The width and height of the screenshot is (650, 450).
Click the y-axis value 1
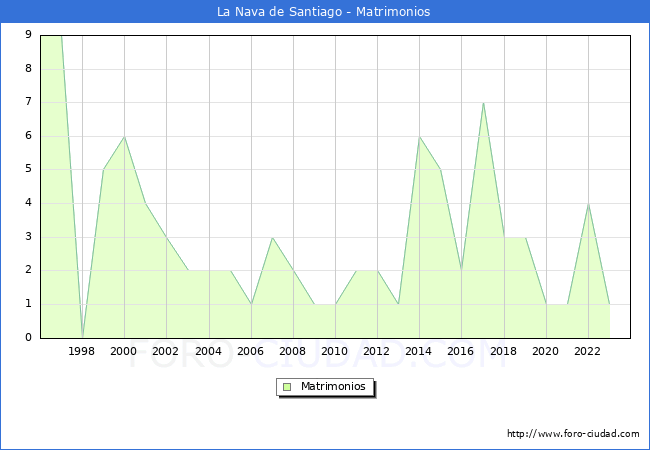click(28, 304)
